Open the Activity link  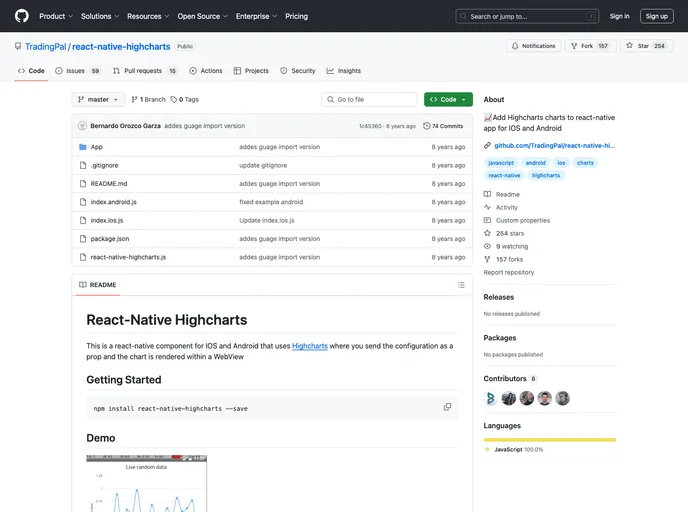(501, 208)
